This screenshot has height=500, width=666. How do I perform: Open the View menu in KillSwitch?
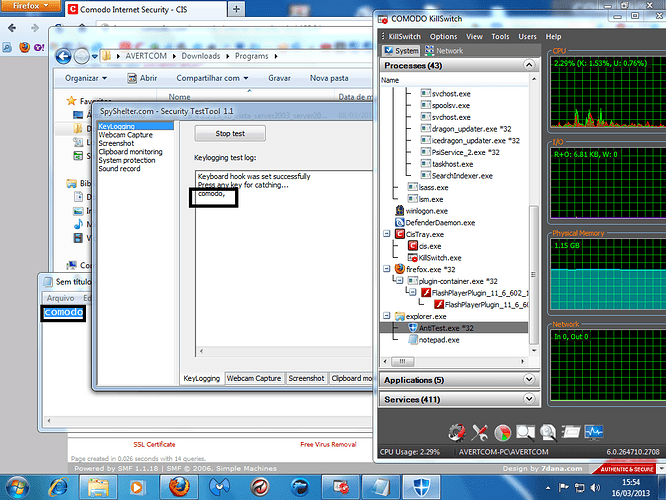(x=474, y=37)
